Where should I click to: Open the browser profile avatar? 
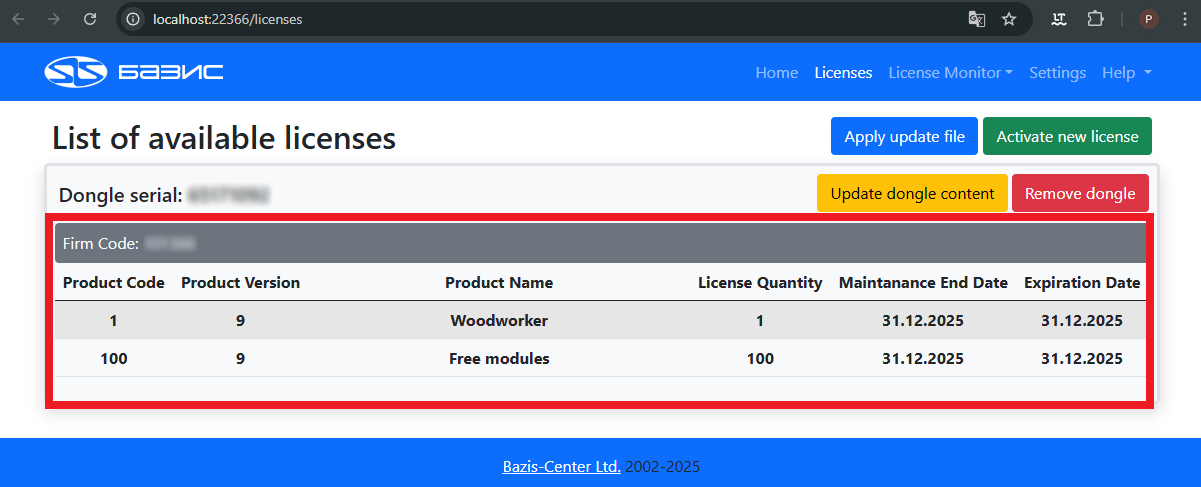1149,19
